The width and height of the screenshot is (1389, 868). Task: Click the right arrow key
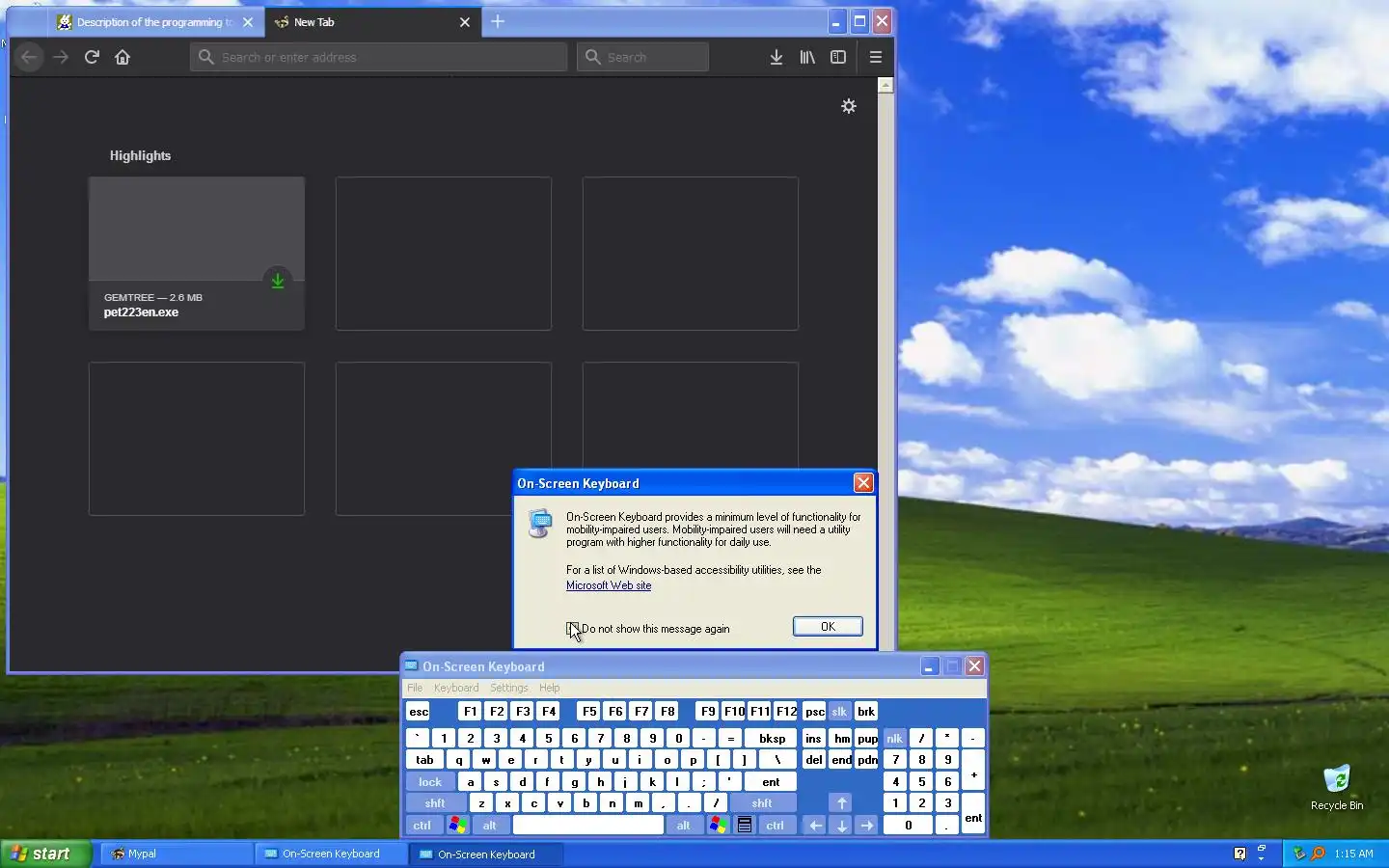click(866, 826)
